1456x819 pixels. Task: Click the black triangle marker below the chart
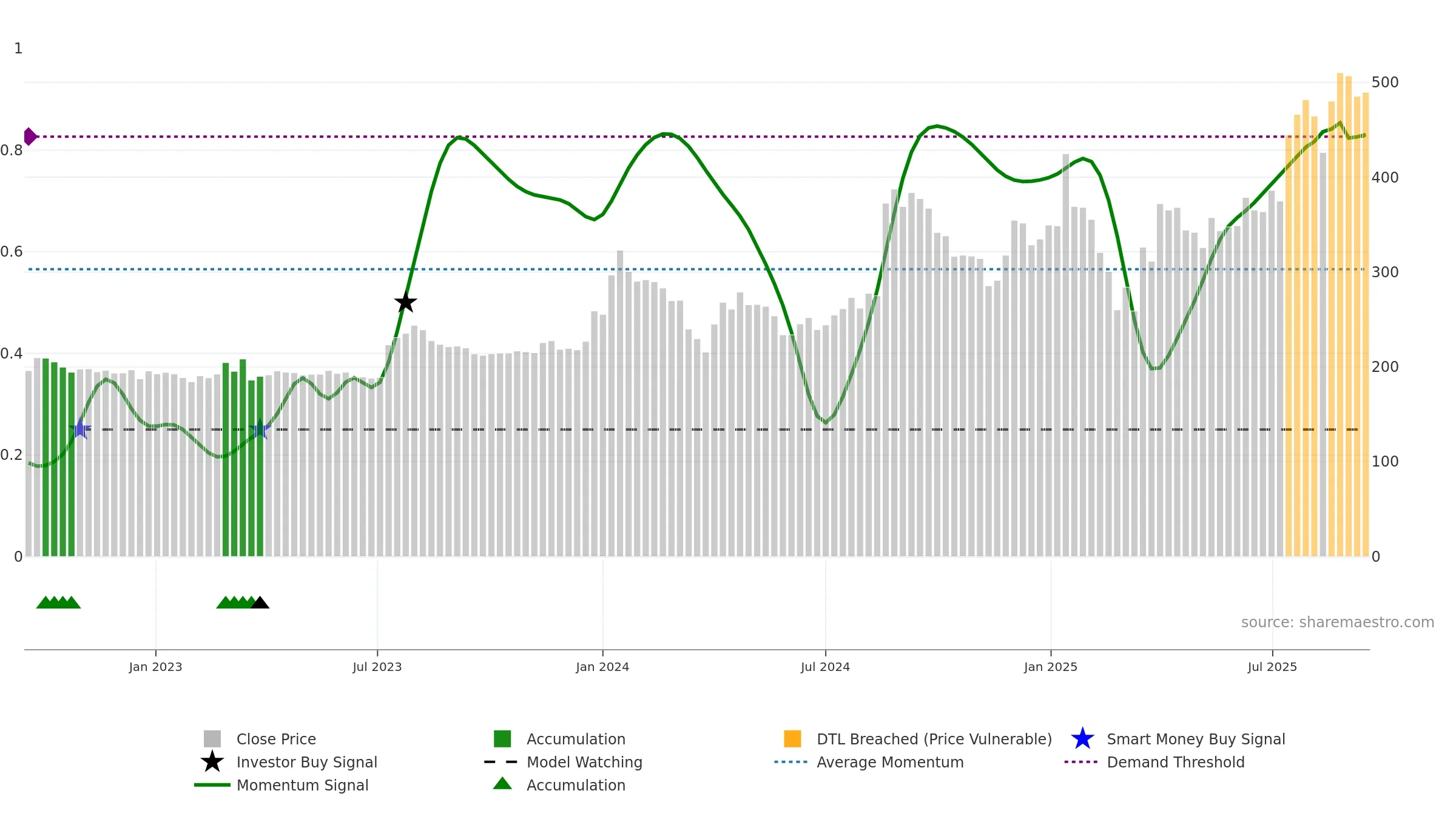260,602
